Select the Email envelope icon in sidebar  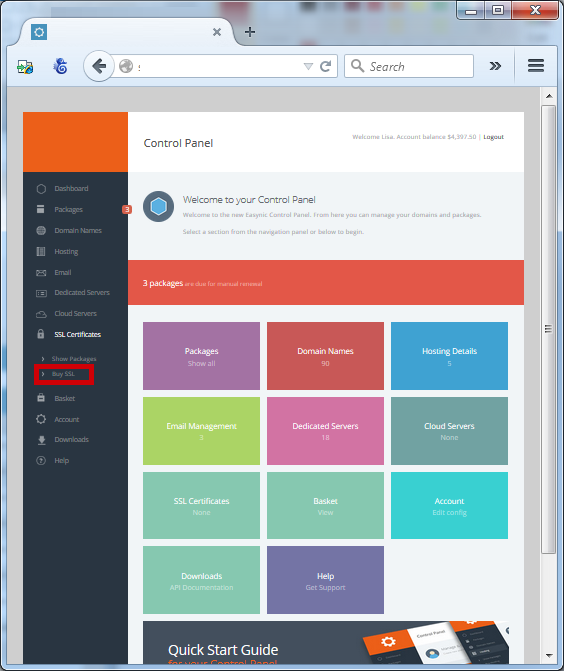tap(41, 273)
